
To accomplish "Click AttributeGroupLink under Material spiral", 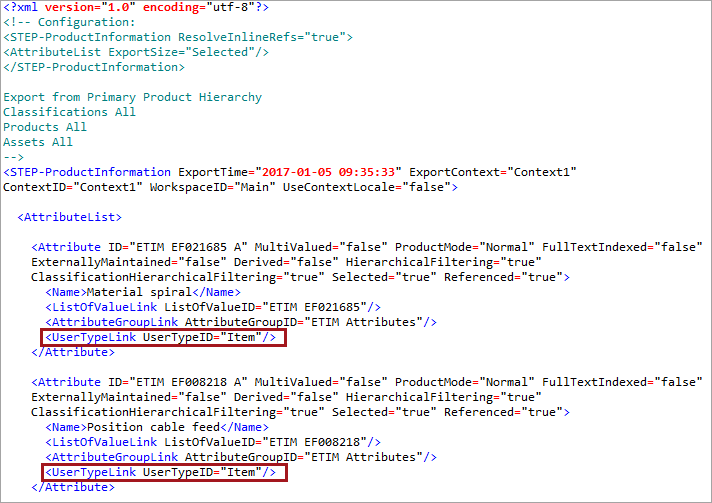I will tap(241, 322).
